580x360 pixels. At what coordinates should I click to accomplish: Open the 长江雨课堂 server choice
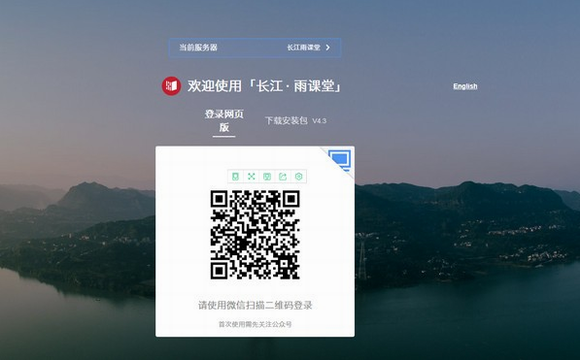304,47
